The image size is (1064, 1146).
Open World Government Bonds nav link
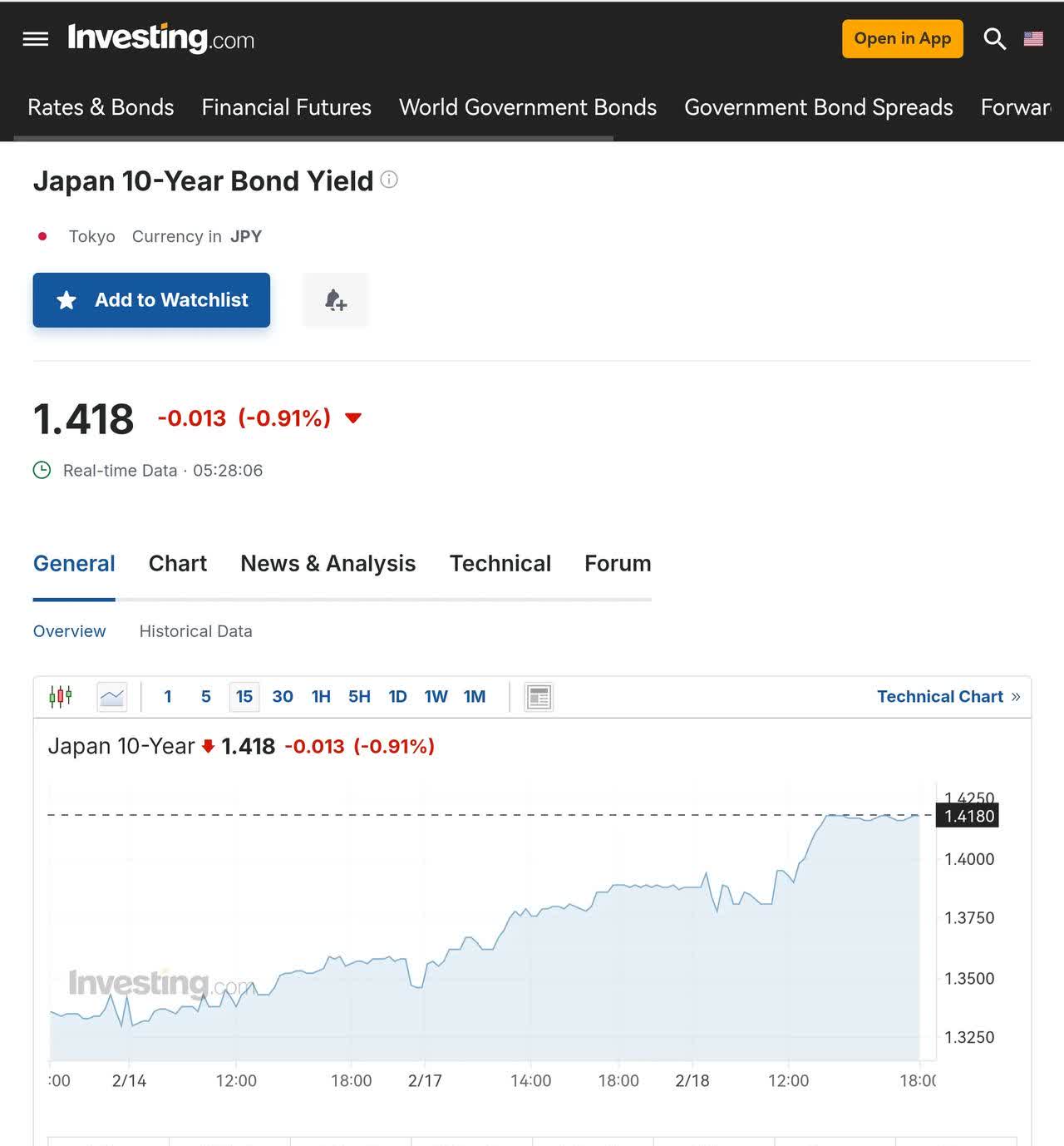(x=528, y=107)
